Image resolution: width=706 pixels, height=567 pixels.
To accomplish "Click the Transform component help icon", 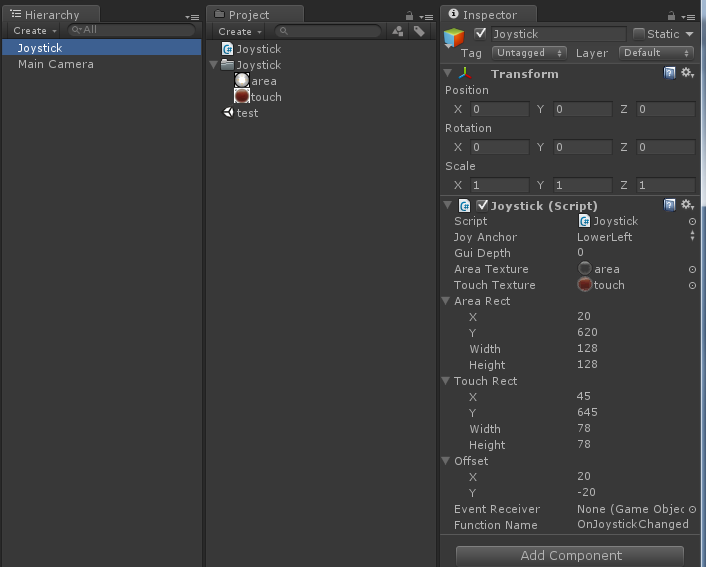I will pos(670,73).
